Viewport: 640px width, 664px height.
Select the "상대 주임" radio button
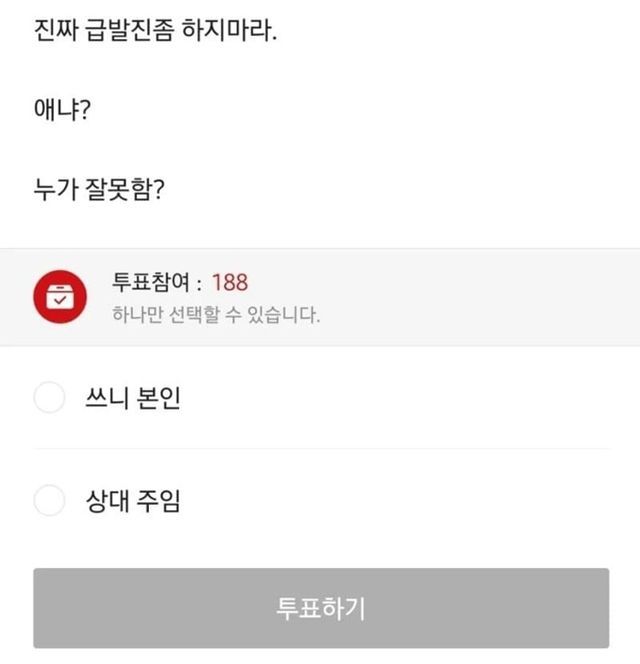tap(49, 500)
